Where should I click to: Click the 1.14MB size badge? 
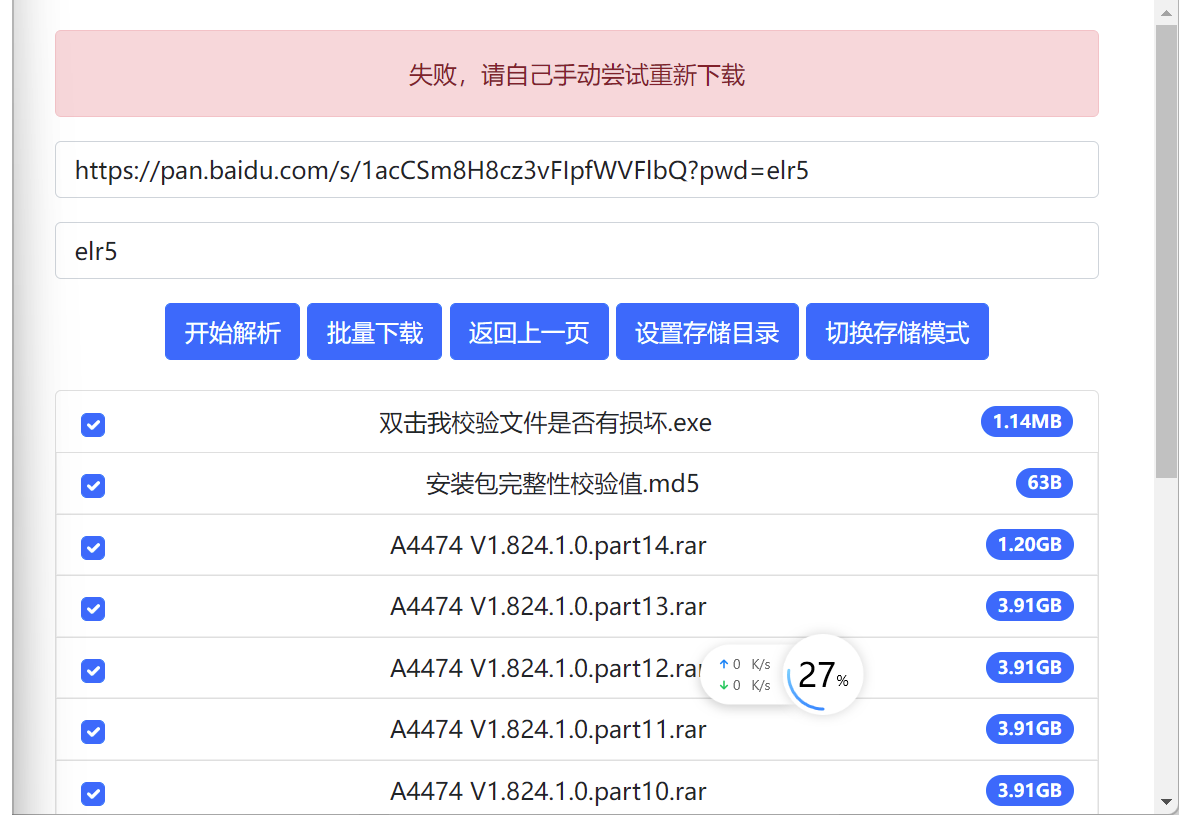[x=1027, y=421]
